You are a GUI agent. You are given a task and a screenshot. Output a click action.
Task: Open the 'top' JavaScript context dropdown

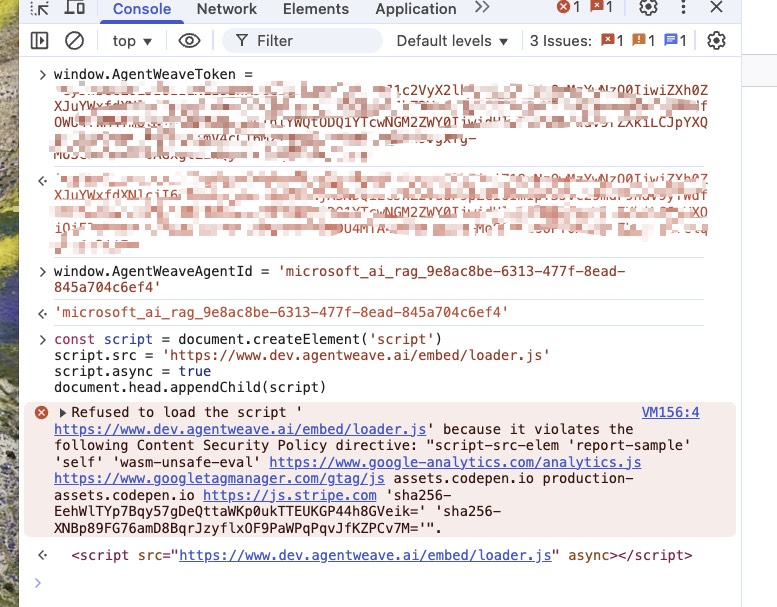point(132,41)
